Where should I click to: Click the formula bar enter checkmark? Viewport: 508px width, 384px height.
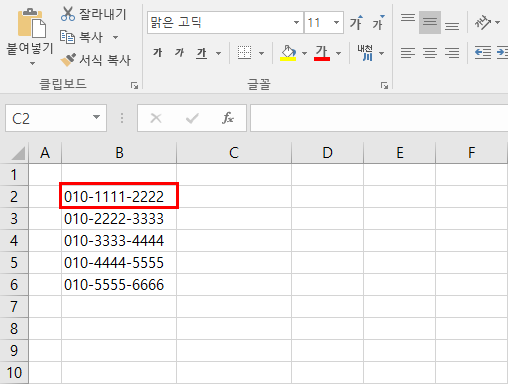pyautogui.click(x=192, y=118)
